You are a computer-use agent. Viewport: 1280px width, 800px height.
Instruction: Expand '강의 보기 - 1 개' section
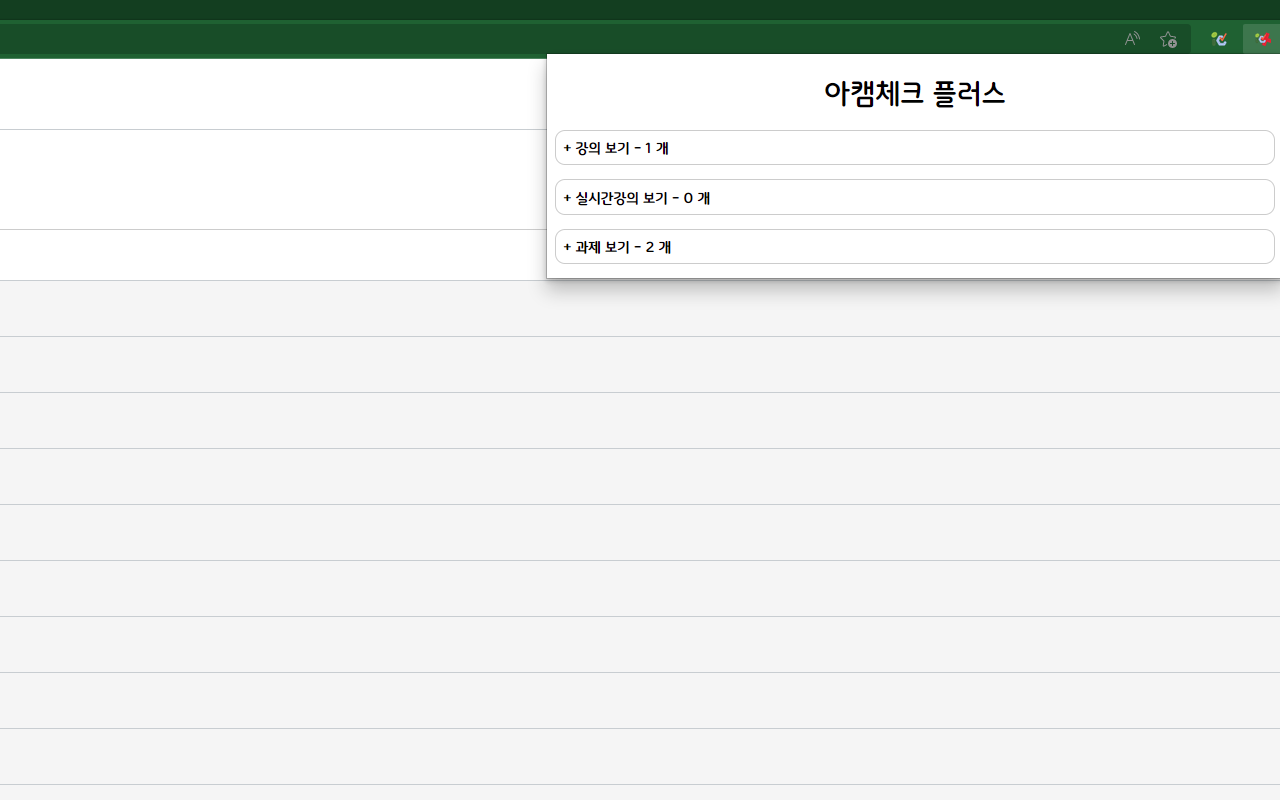pos(915,148)
